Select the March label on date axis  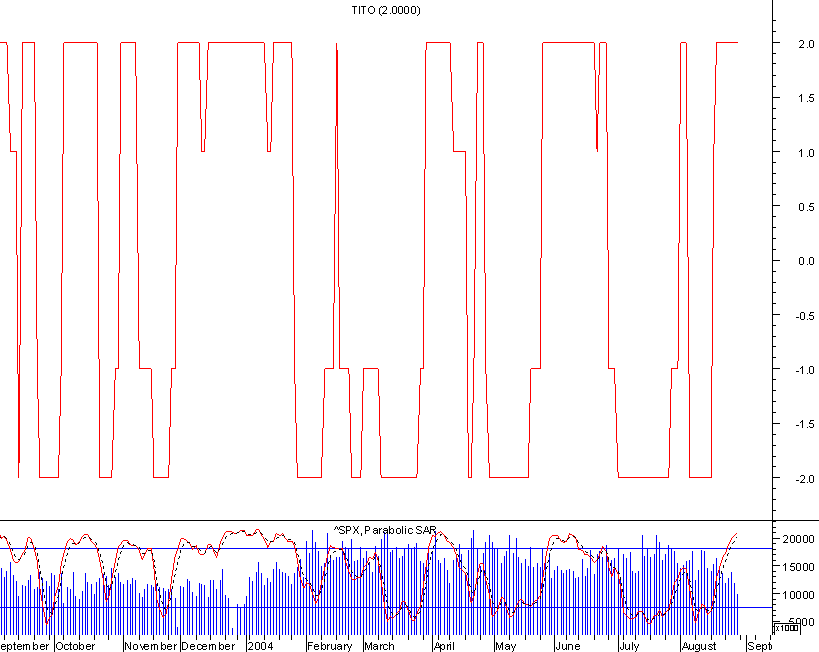point(379,646)
